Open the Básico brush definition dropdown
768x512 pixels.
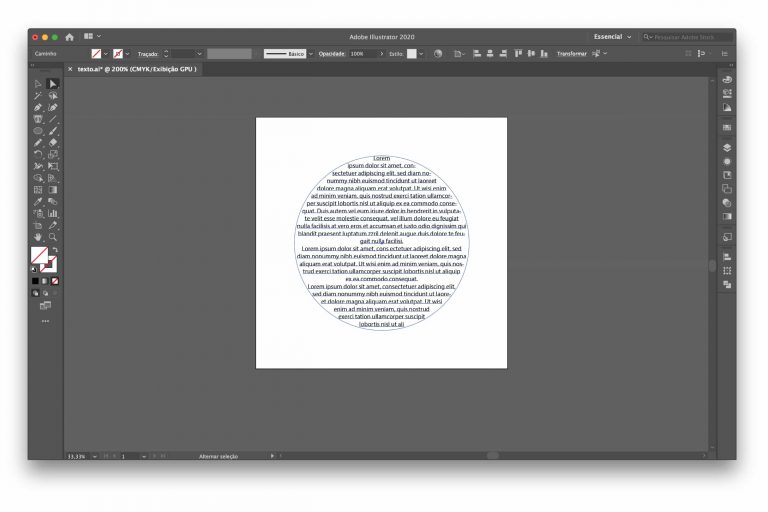[311, 54]
